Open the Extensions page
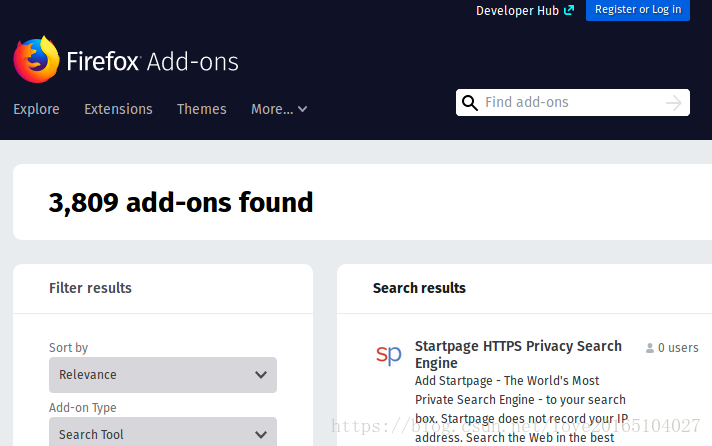712x446 pixels. click(118, 109)
